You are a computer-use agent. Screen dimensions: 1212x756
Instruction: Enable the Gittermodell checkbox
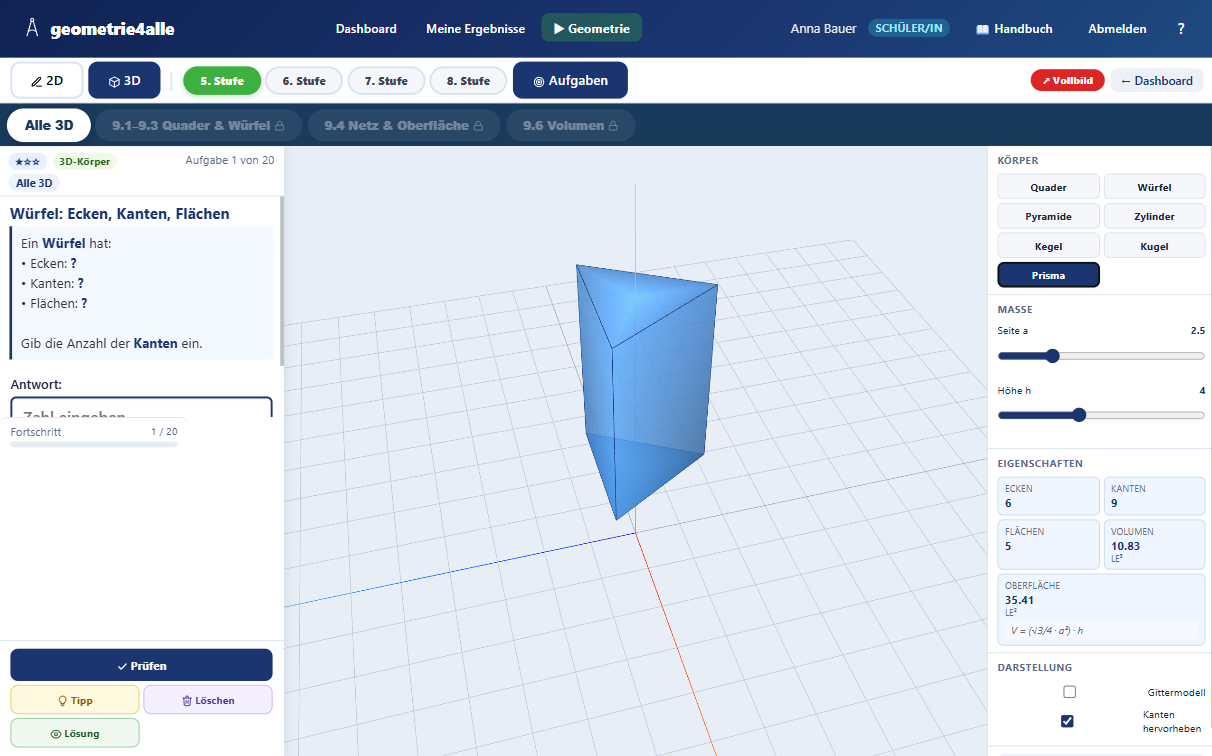click(1069, 692)
